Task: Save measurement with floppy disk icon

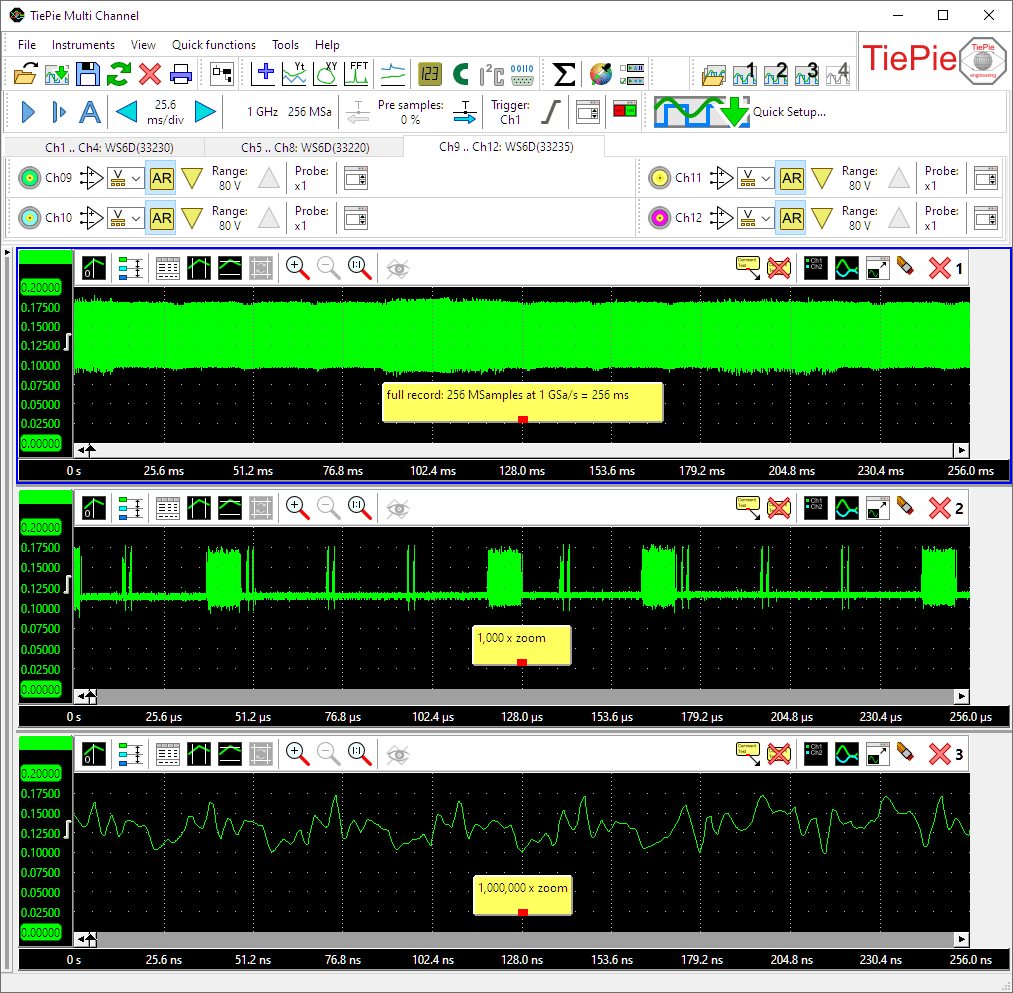Action: [x=88, y=74]
